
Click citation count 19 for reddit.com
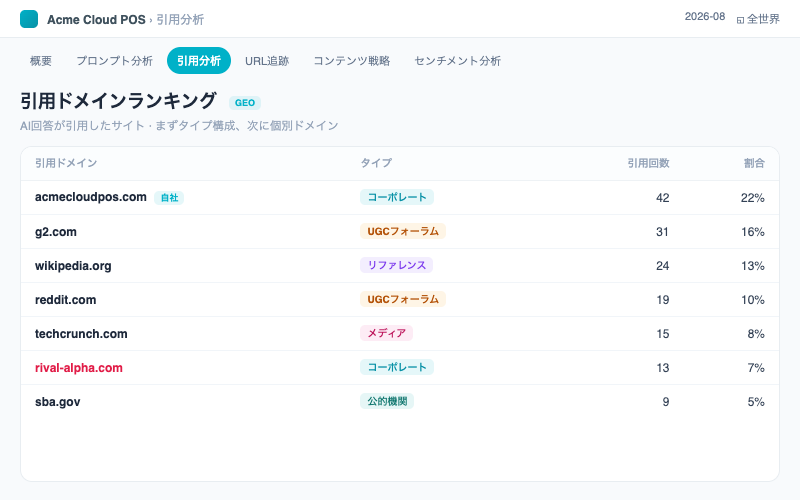[662, 300]
